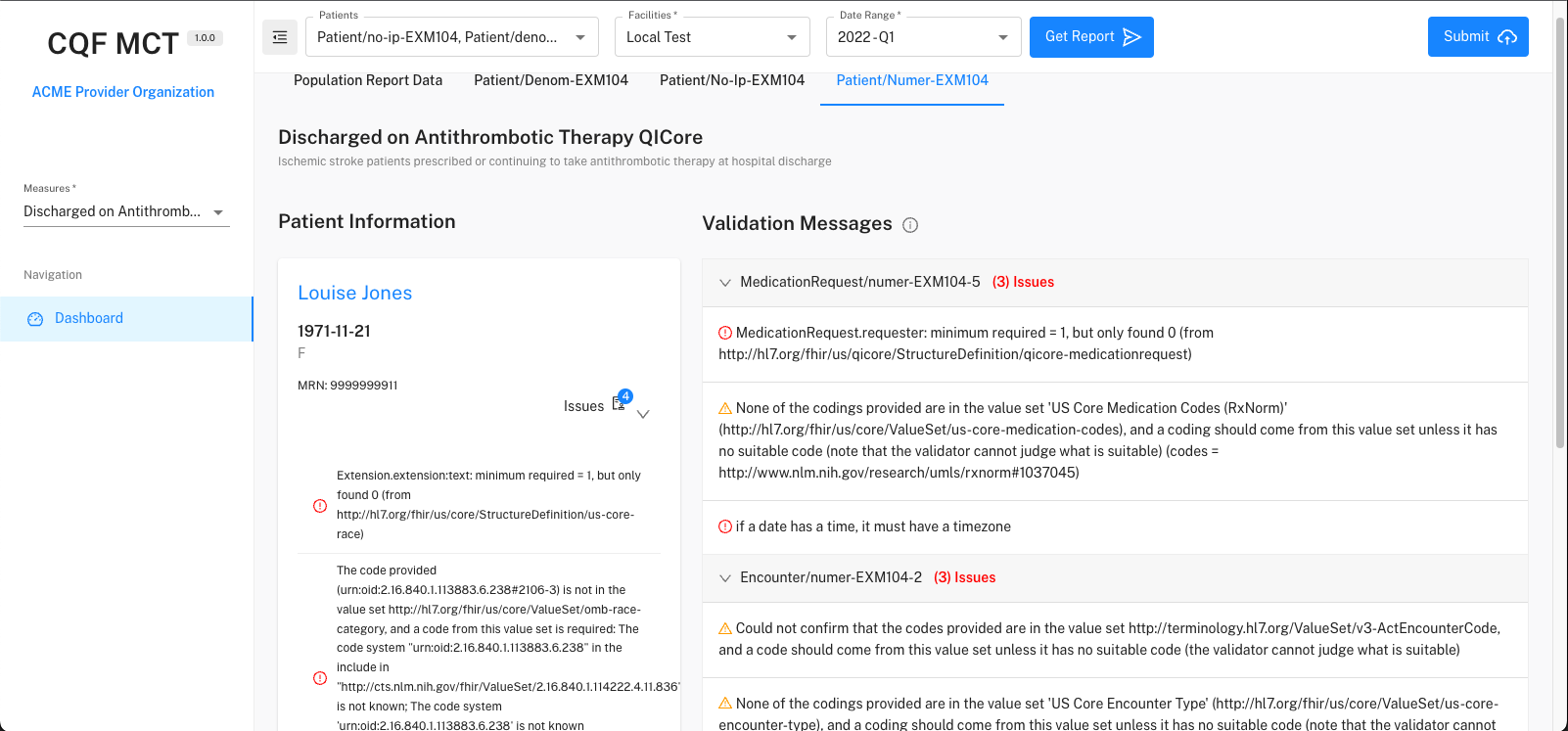
Task: Open the Louise Jones patient link
Action: (x=355, y=293)
